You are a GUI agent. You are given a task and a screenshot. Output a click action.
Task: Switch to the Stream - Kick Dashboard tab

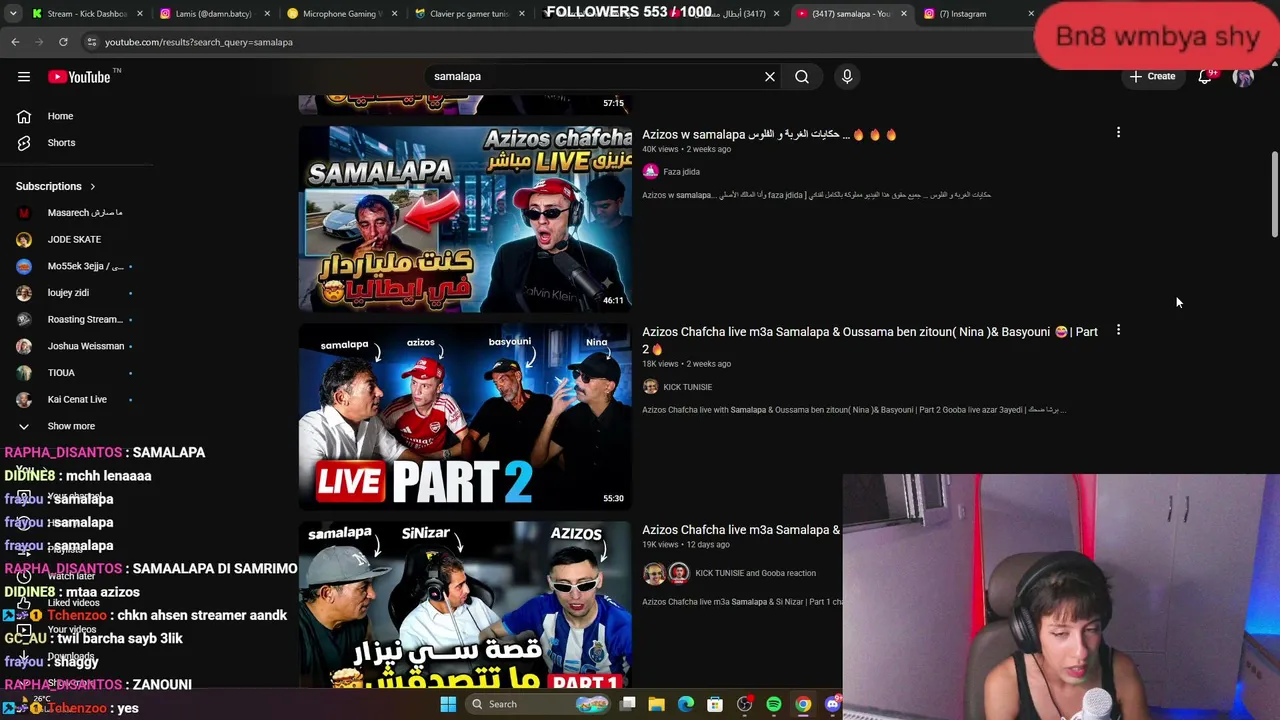pyautogui.click(x=85, y=14)
